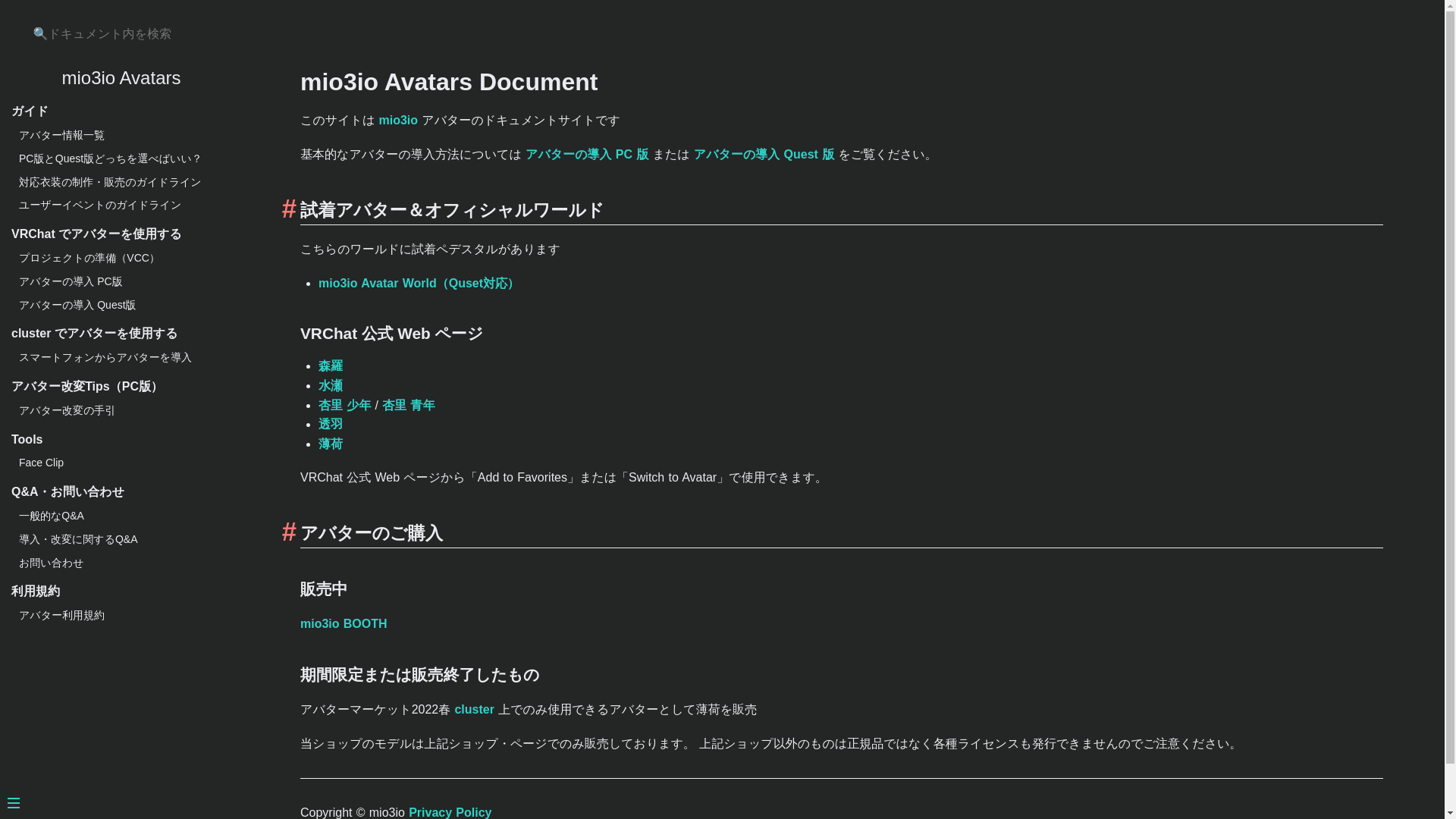Follow the mio3io link in intro text
This screenshot has height=819, width=1456.
pos(398,121)
